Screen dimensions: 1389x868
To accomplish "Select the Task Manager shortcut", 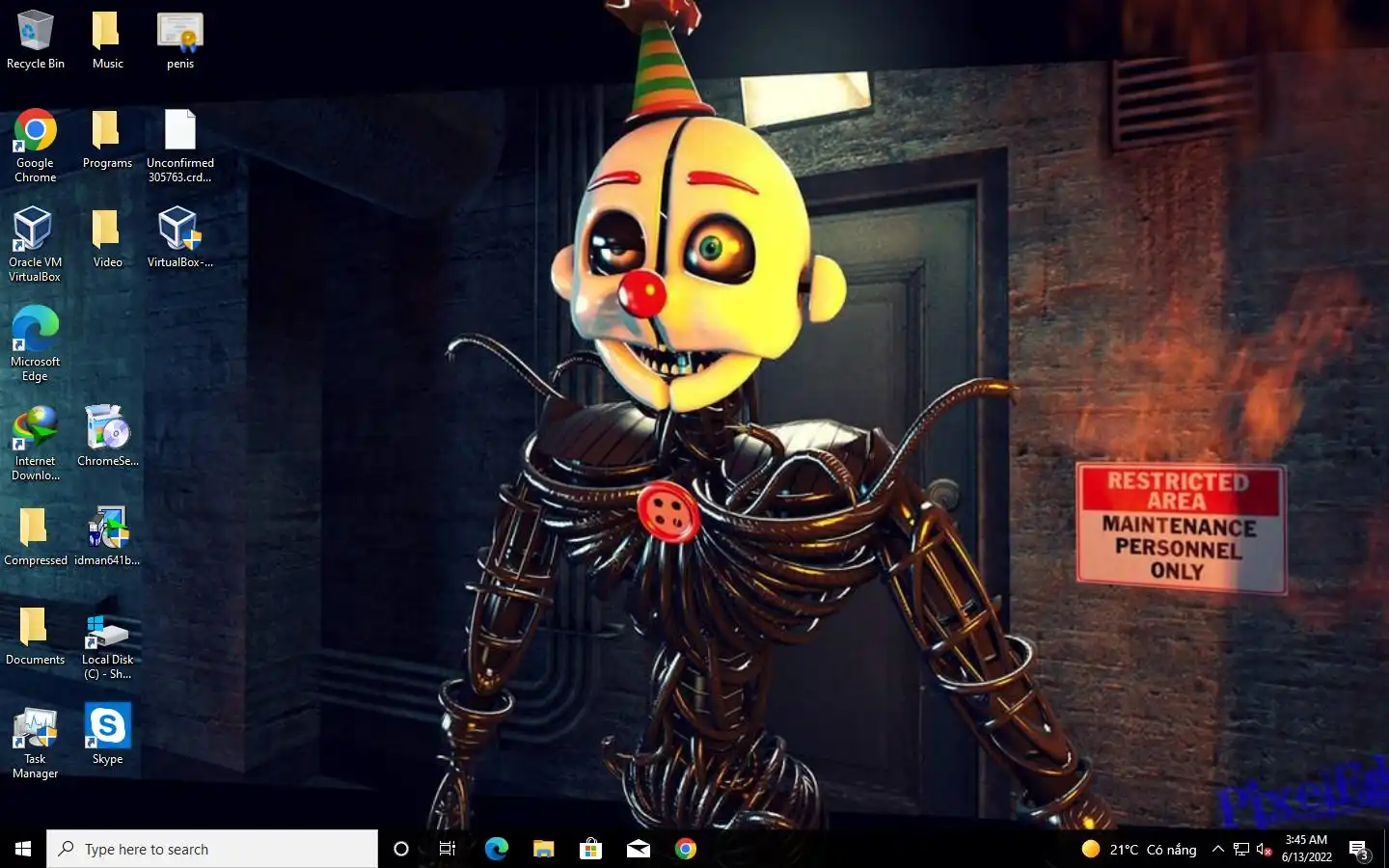I will tap(35, 743).
